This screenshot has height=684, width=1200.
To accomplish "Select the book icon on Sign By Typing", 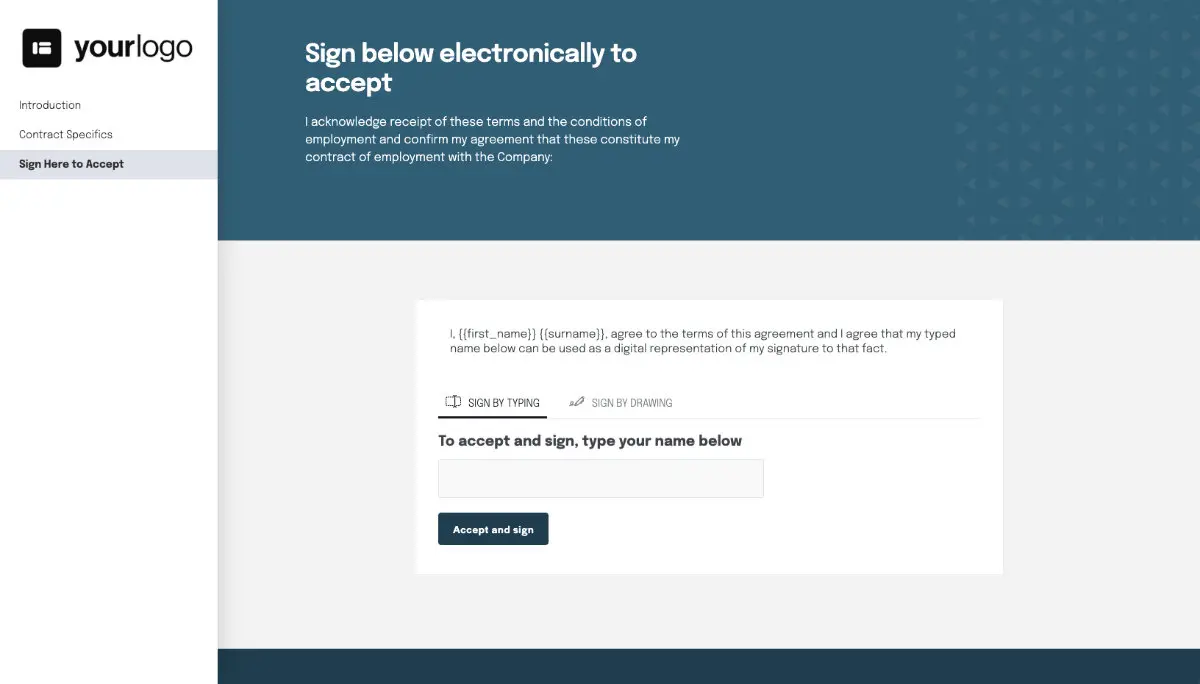I will (453, 401).
